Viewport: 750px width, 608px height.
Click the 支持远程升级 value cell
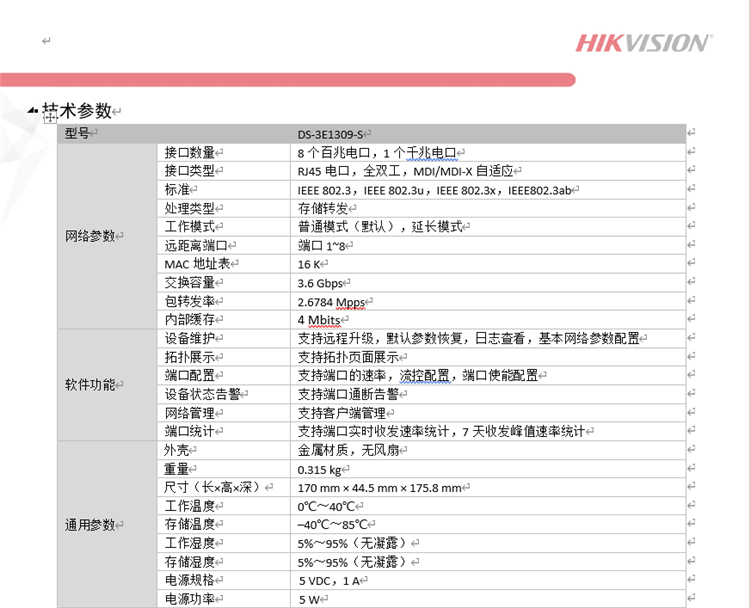(x=488, y=338)
